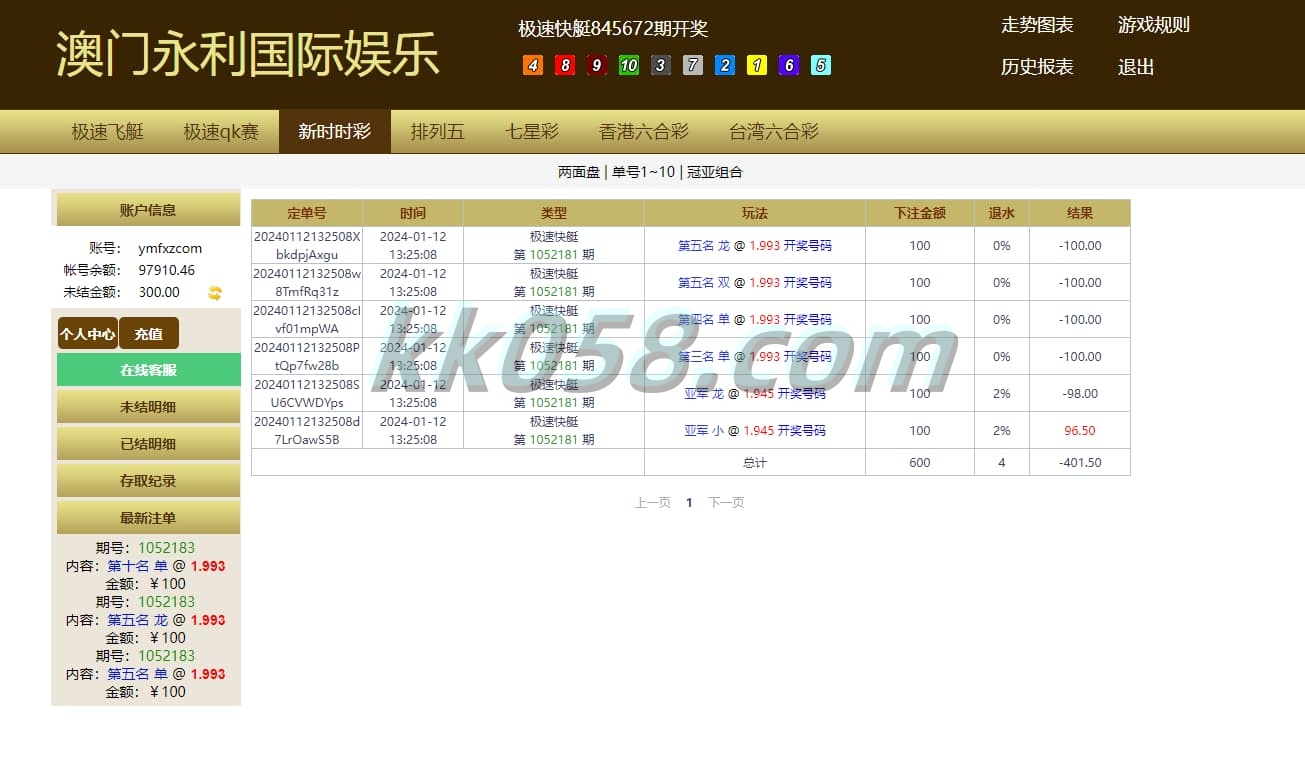Click the purple lottery ball number 6
1305x767 pixels.
788,65
